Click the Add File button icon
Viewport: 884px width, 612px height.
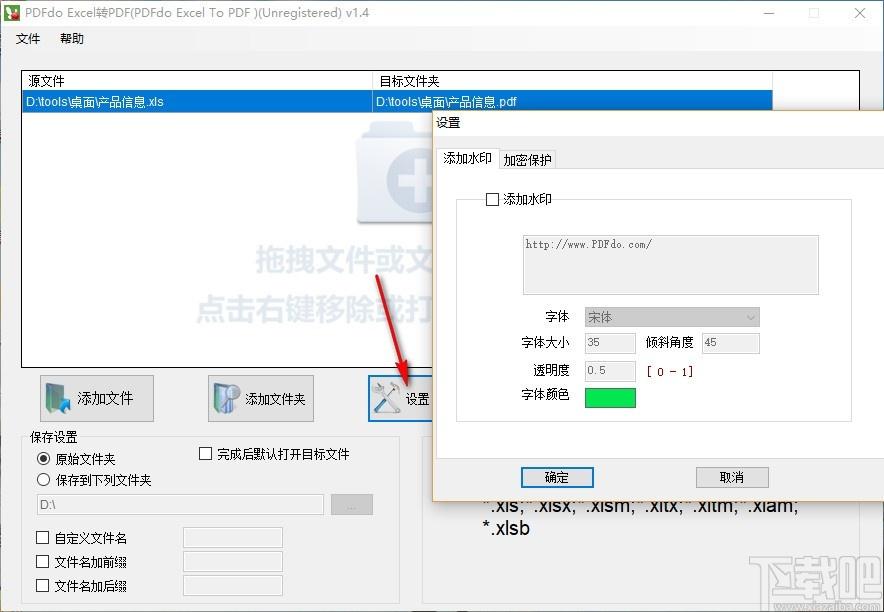[x=58, y=398]
